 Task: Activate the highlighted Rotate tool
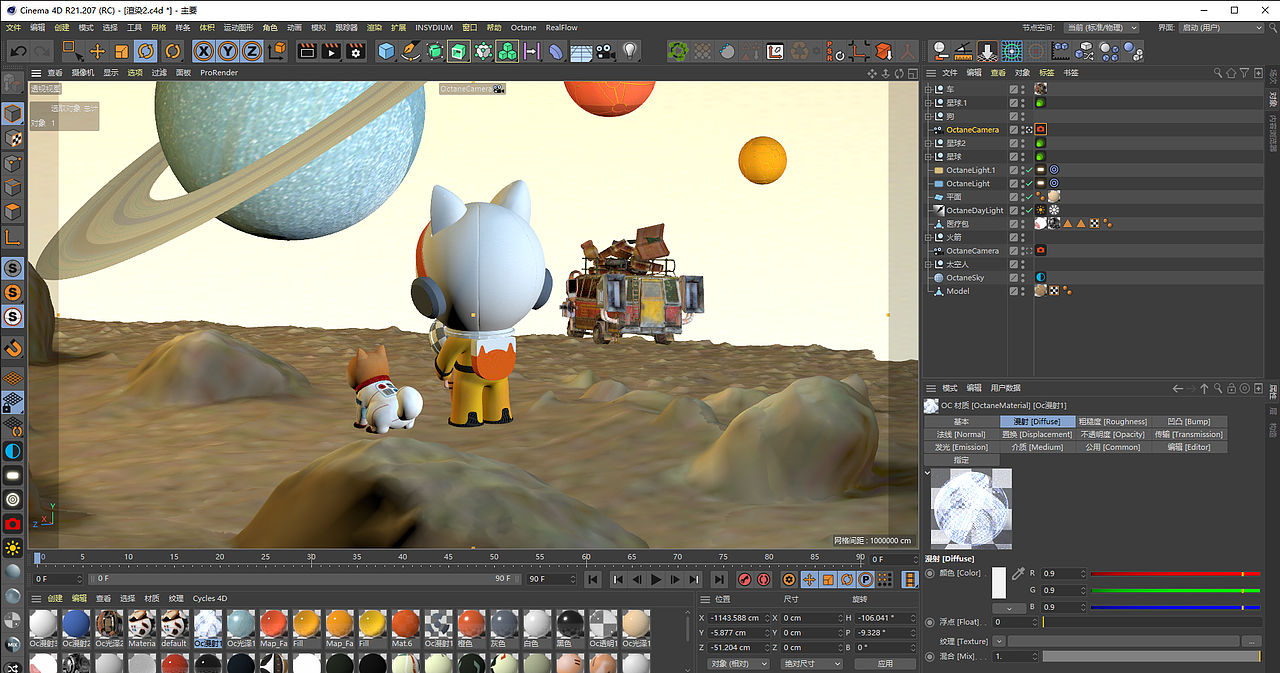pos(146,51)
